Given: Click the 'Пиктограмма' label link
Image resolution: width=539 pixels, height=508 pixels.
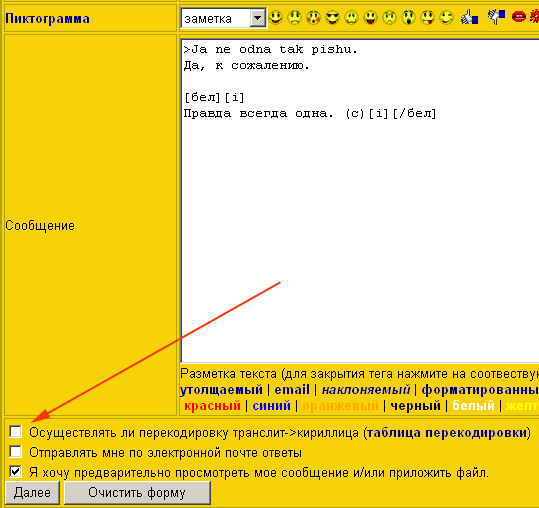Looking at the screenshot, I should pos(47,19).
